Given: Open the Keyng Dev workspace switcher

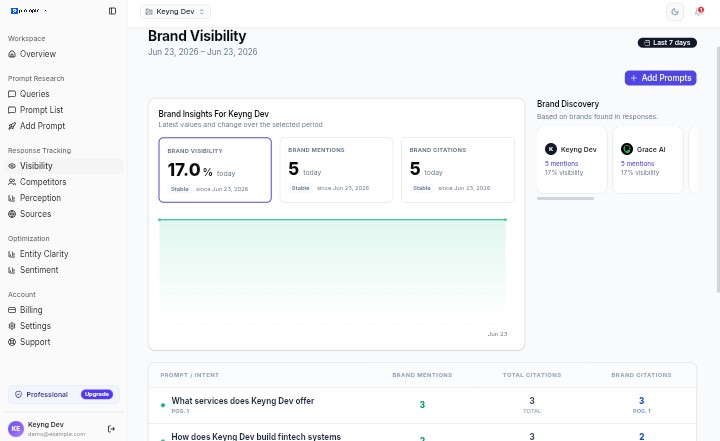Looking at the screenshot, I should pos(175,11).
